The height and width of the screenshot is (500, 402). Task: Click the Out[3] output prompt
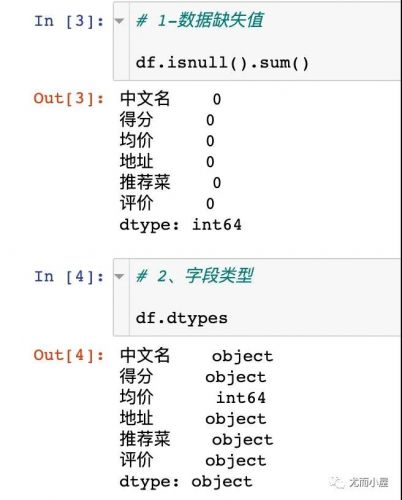pyautogui.click(x=69, y=98)
